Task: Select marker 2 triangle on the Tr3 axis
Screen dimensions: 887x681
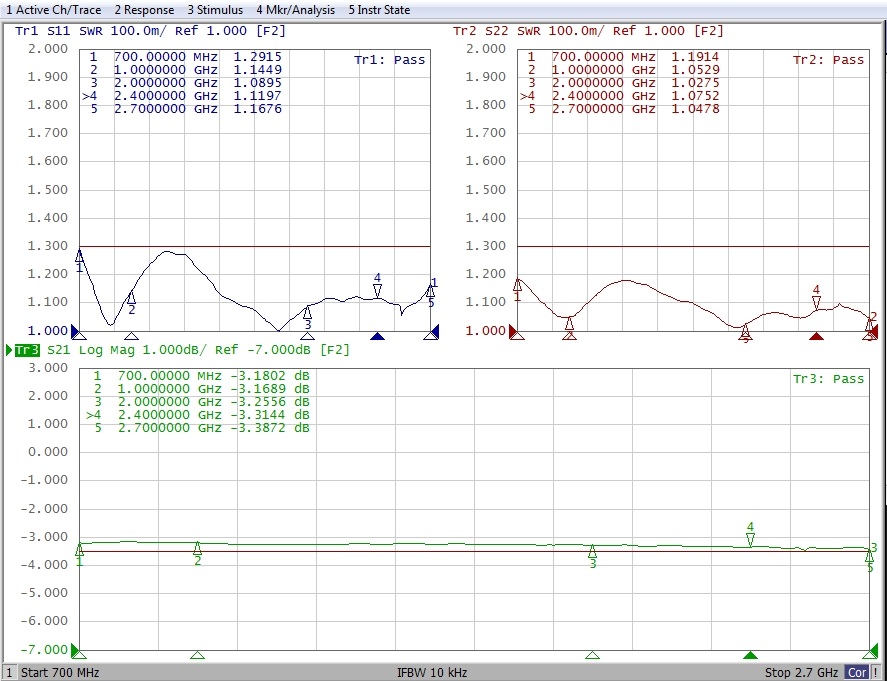Action: pos(197,656)
